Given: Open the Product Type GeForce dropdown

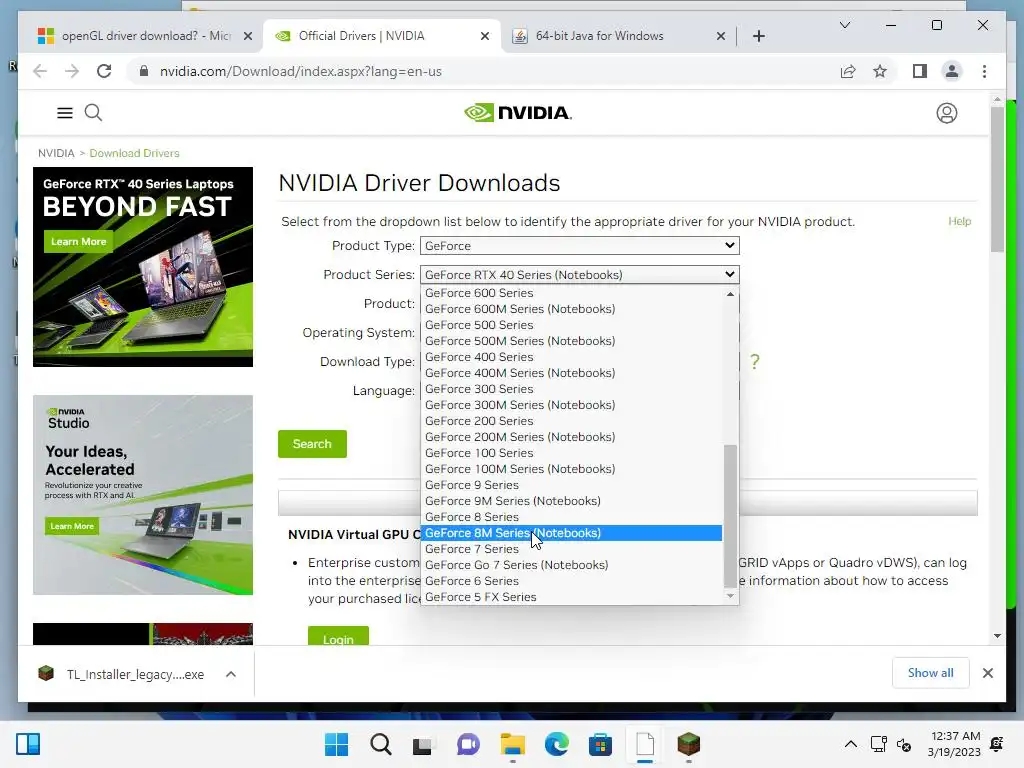Looking at the screenshot, I should pos(579,246).
